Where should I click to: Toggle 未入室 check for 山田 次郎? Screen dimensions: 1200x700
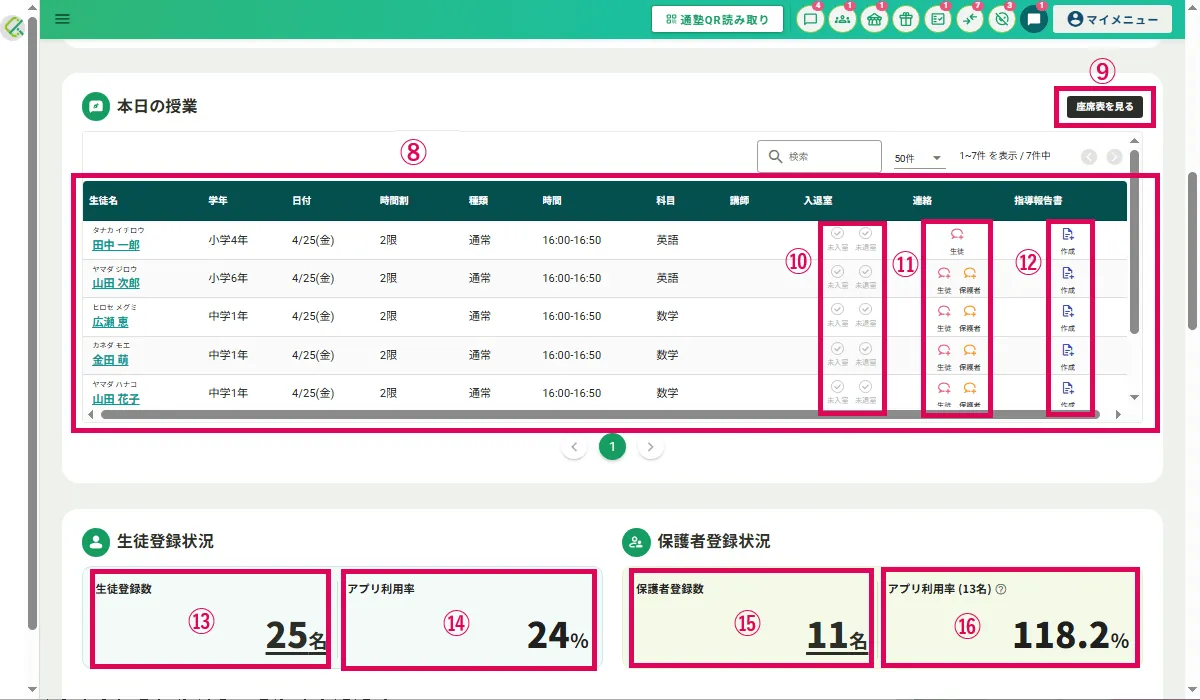838,272
